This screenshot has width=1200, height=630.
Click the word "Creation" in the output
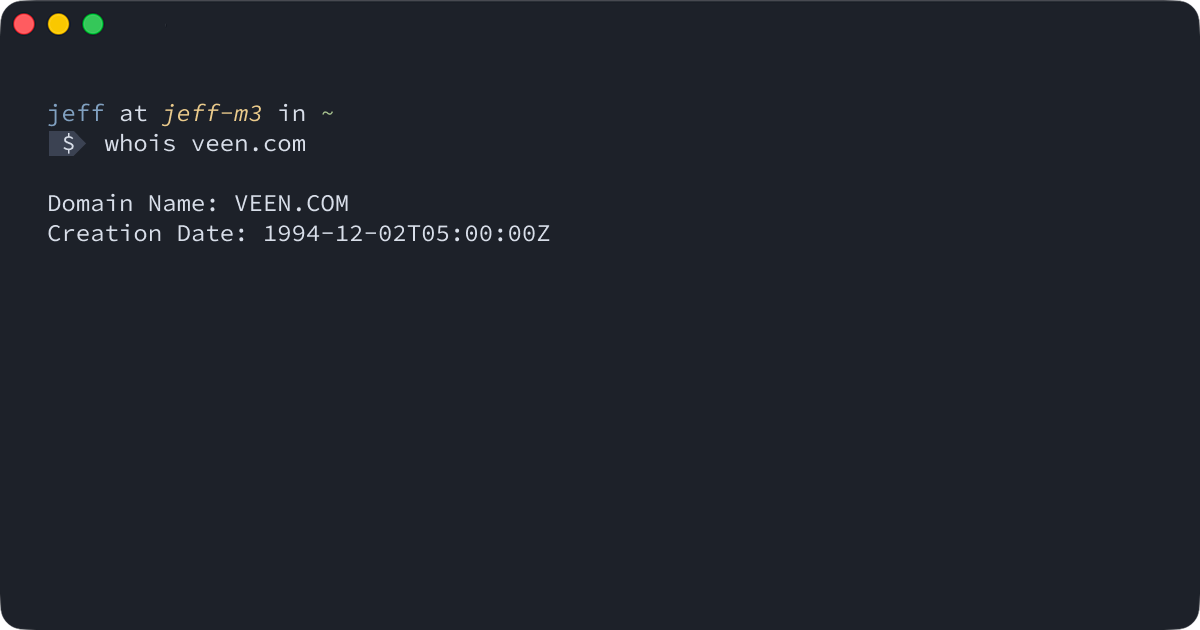coord(105,234)
